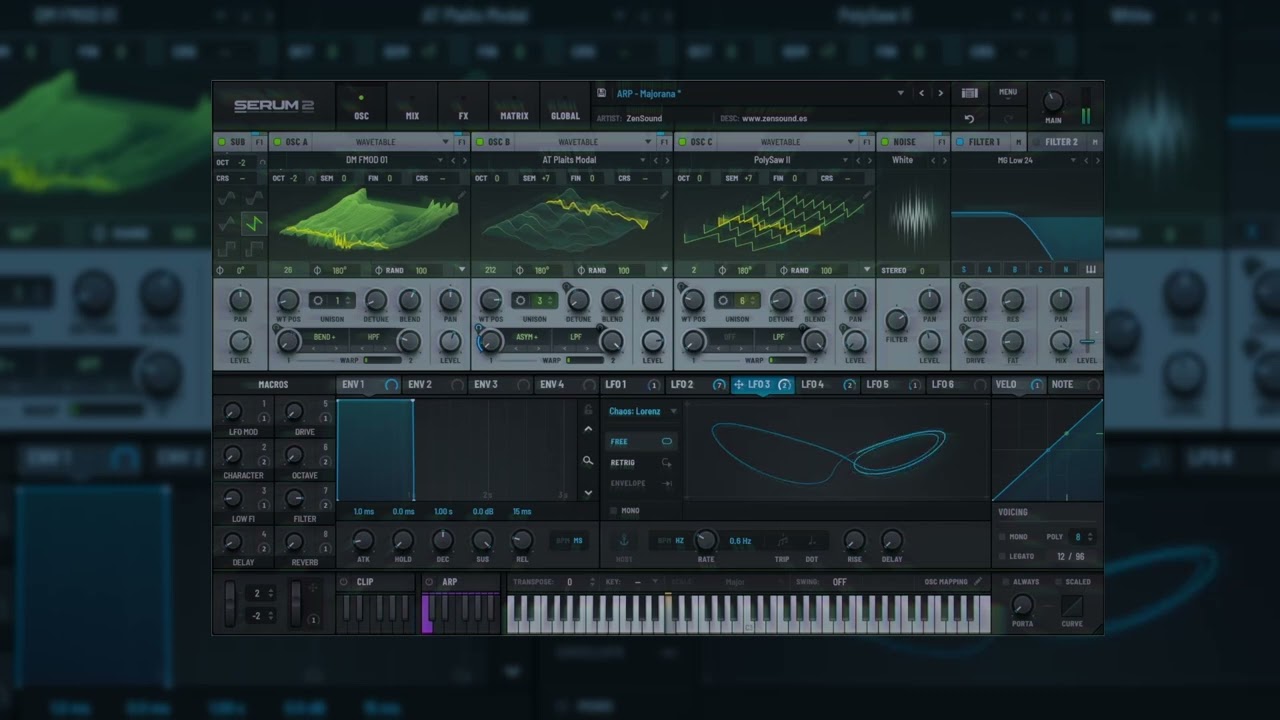Image resolution: width=1280 pixels, height=720 pixels.
Task: Toggle the SUB oscillator on/off
Action: tap(223, 142)
